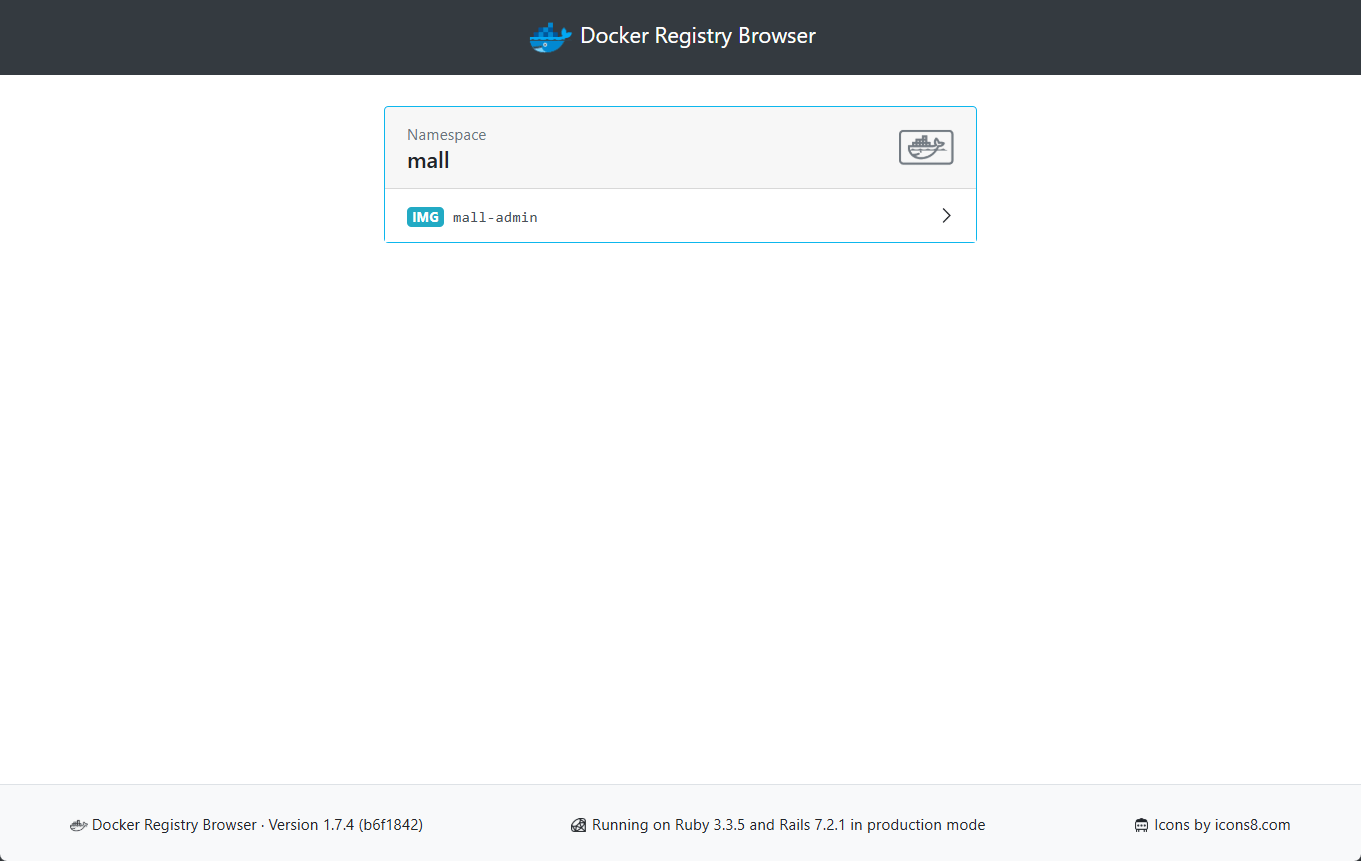Click the "Namespace" label text
The image size is (1361, 861).
click(x=446, y=135)
